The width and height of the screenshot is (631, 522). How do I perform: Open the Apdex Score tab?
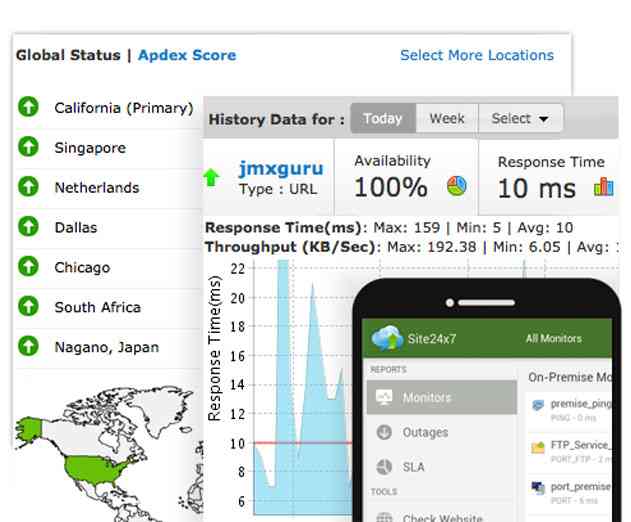click(x=187, y=55)
